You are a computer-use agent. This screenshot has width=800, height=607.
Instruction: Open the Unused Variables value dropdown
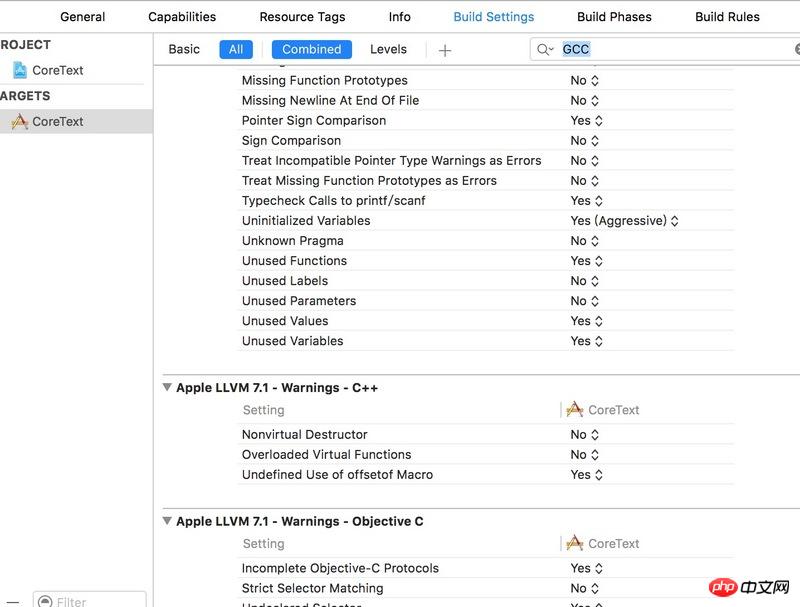[x=585, y=341]
